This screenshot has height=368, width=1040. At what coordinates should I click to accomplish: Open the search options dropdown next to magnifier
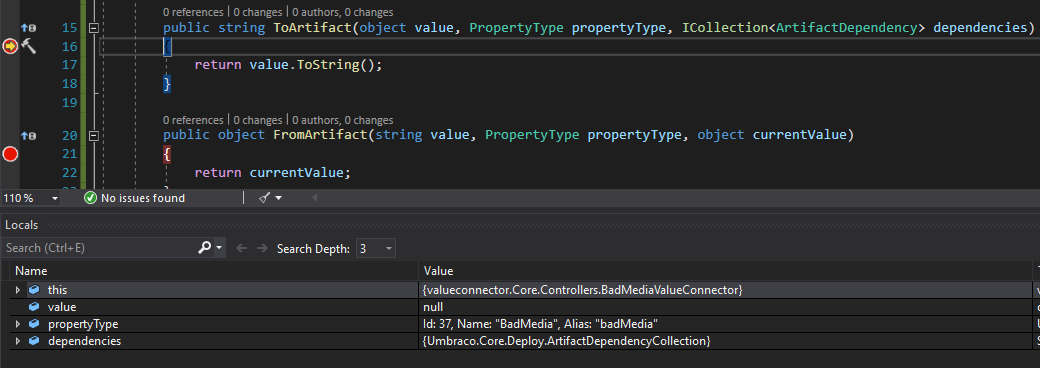point(220,249)
